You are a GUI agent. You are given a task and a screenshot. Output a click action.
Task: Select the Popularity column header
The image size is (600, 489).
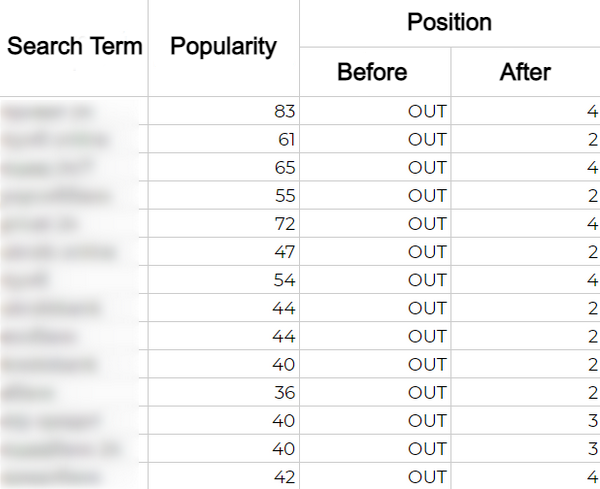tap(223, 46)
